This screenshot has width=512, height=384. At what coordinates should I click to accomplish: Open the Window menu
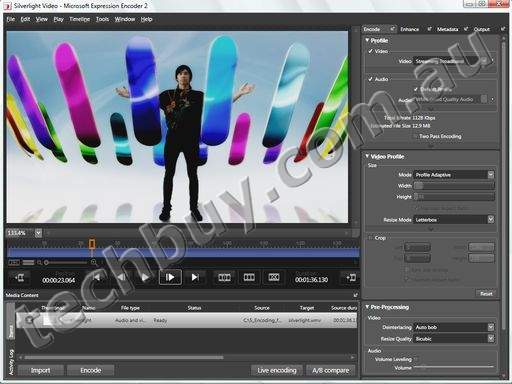coord(125,19)
